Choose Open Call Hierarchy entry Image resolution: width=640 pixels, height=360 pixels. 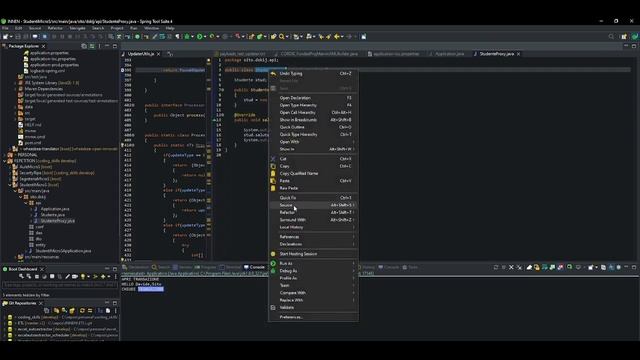tap(313, 113)
